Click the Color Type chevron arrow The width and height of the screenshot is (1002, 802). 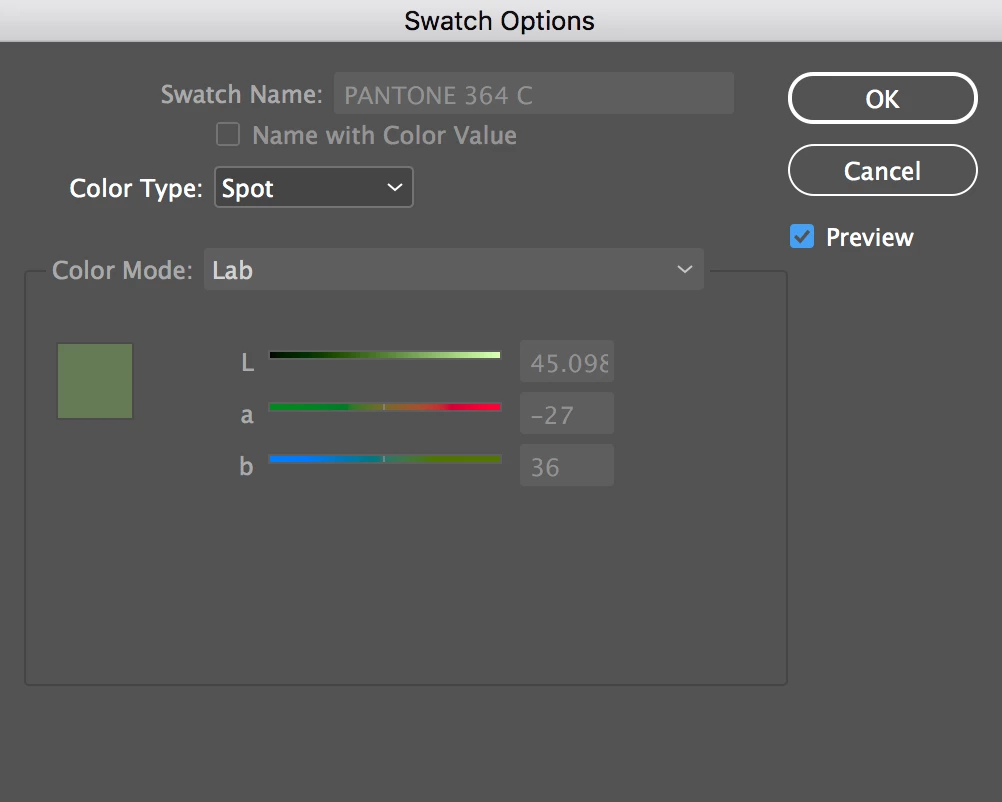point(395,188)
